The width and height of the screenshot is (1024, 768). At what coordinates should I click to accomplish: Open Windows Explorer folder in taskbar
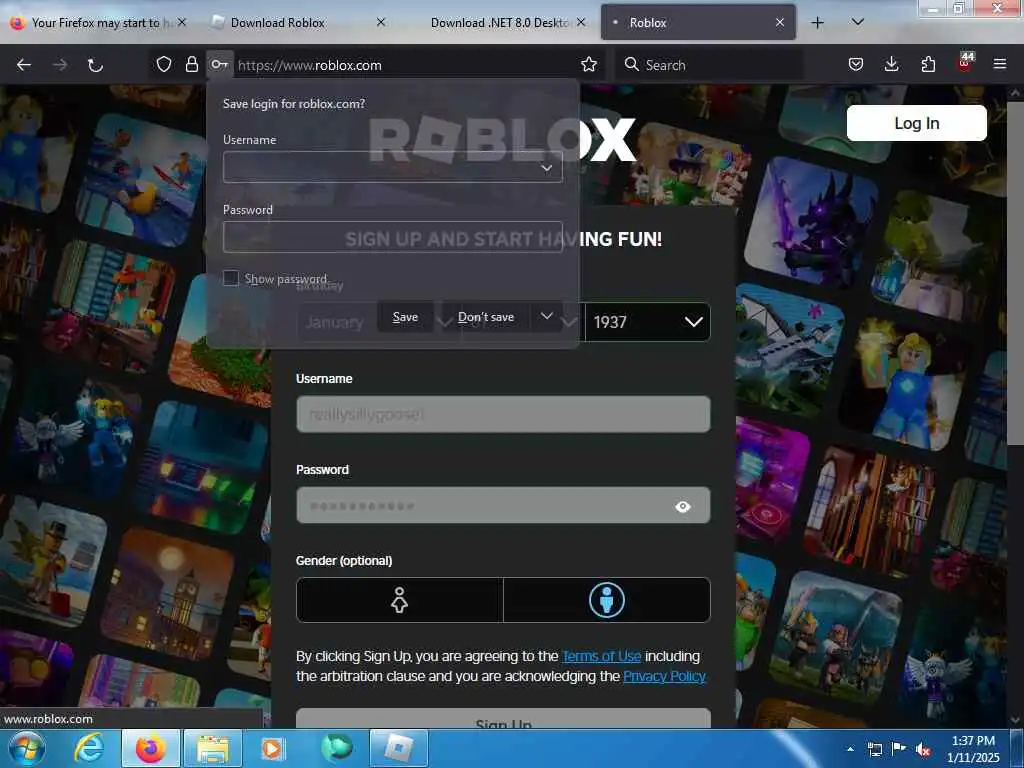pyautogui.click(x=213, y=748)
